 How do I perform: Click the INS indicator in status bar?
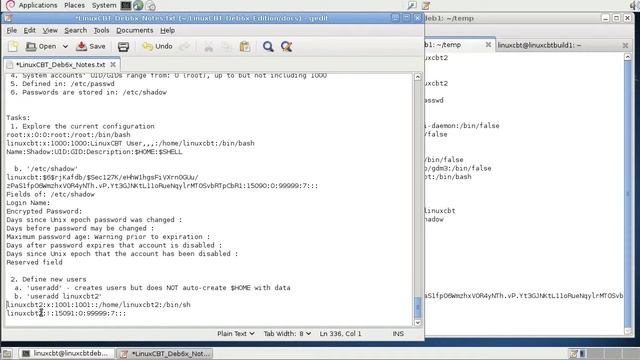(x=398, y=333)
